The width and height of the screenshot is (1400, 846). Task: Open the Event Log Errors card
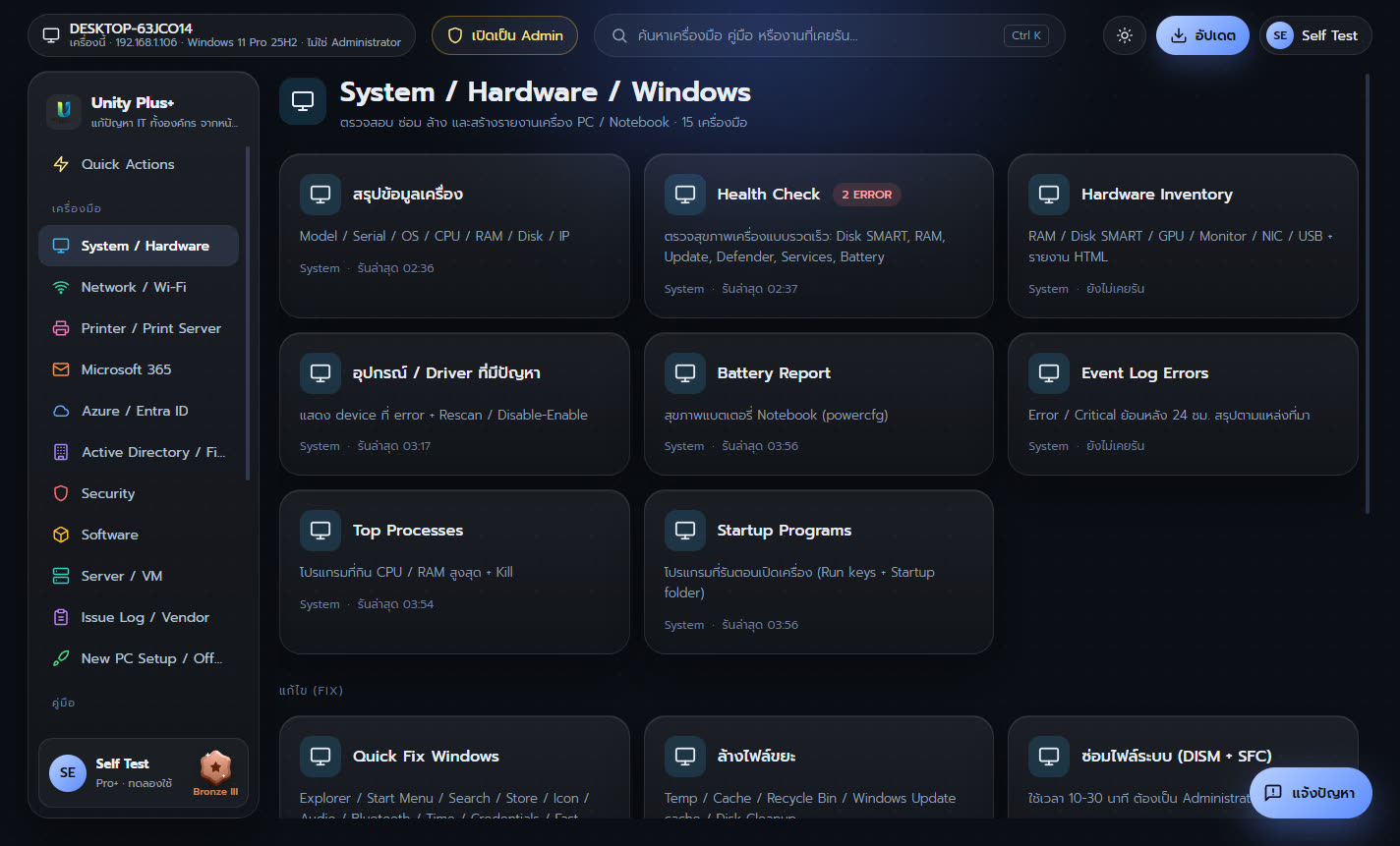tap(1183, 404)
